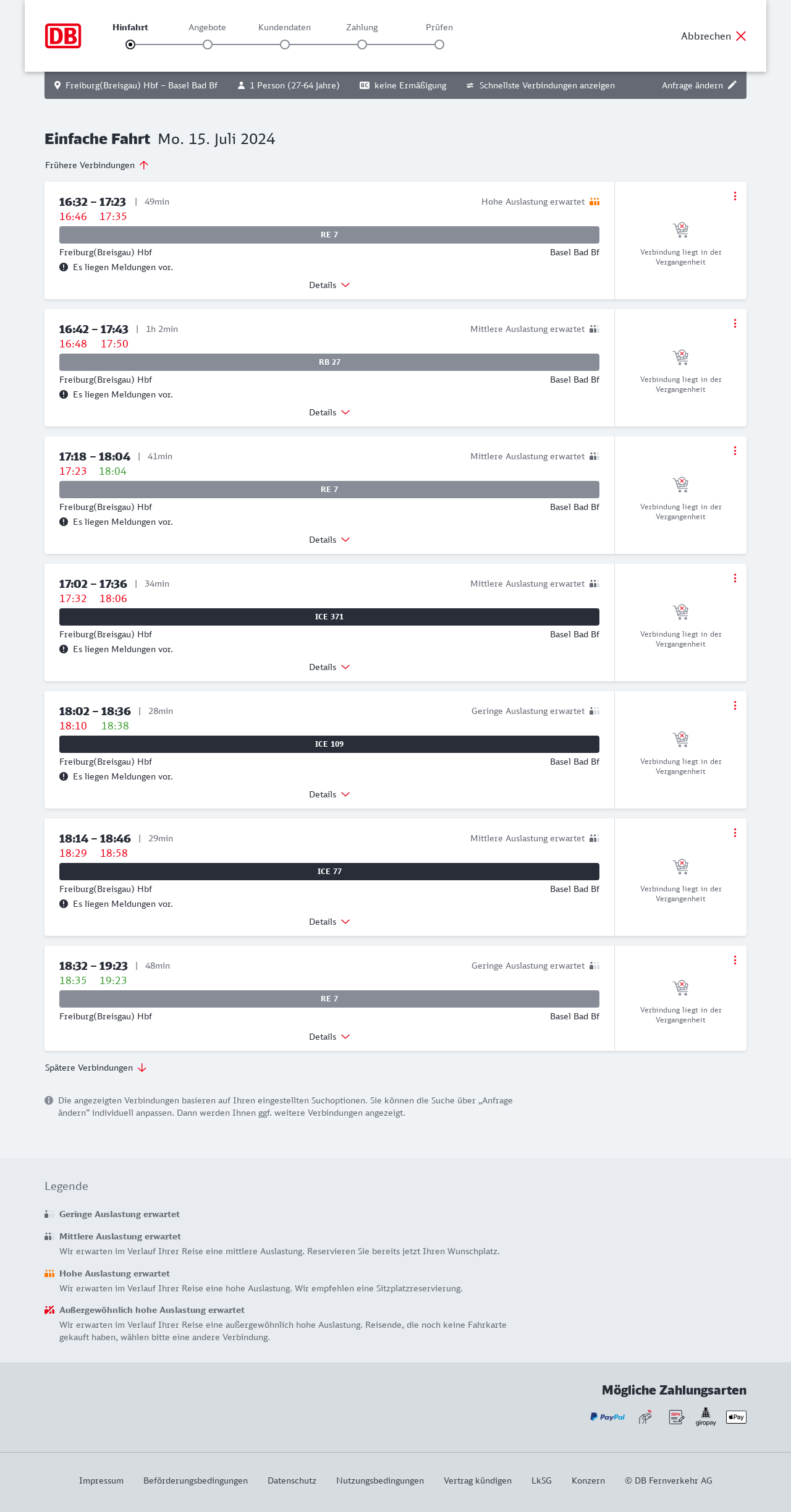
Task: Show Frühere Verbindungen
Action: [96, 165]
